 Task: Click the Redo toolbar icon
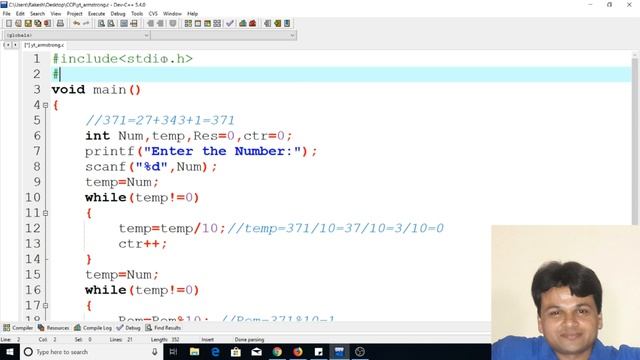86,24
